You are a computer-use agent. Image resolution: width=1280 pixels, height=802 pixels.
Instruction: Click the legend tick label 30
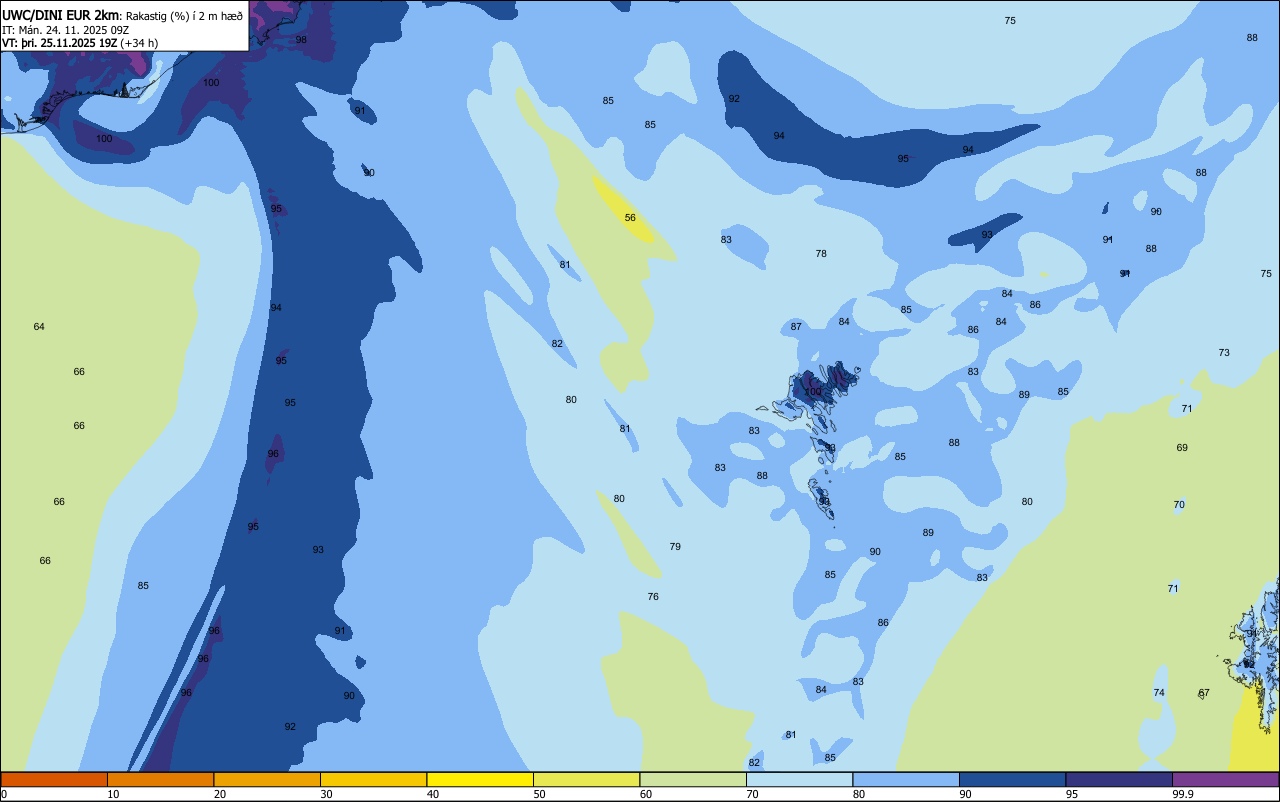point(326,794)
